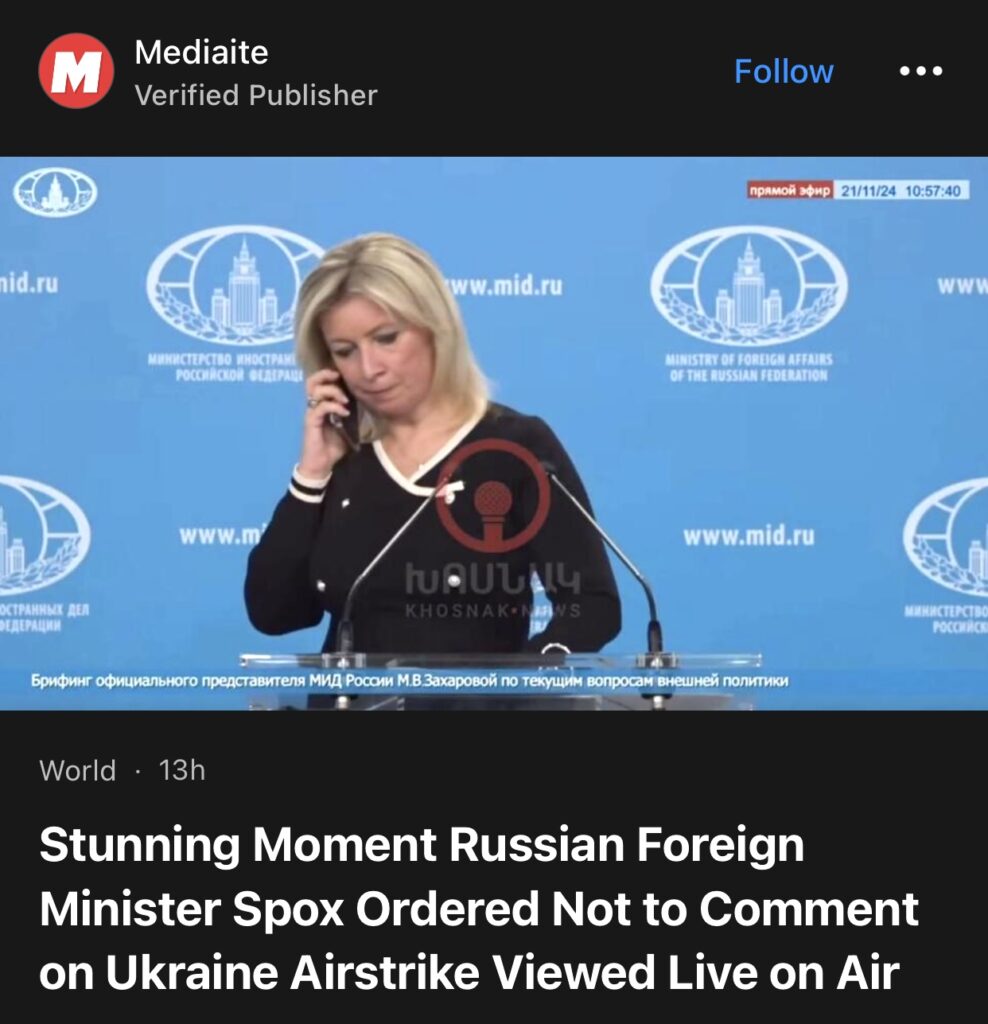The height and width of the screenshot is (1024, 988).
Task: Click the Russian briefing caption at thumbnail bottom
Action: (409, 681)
